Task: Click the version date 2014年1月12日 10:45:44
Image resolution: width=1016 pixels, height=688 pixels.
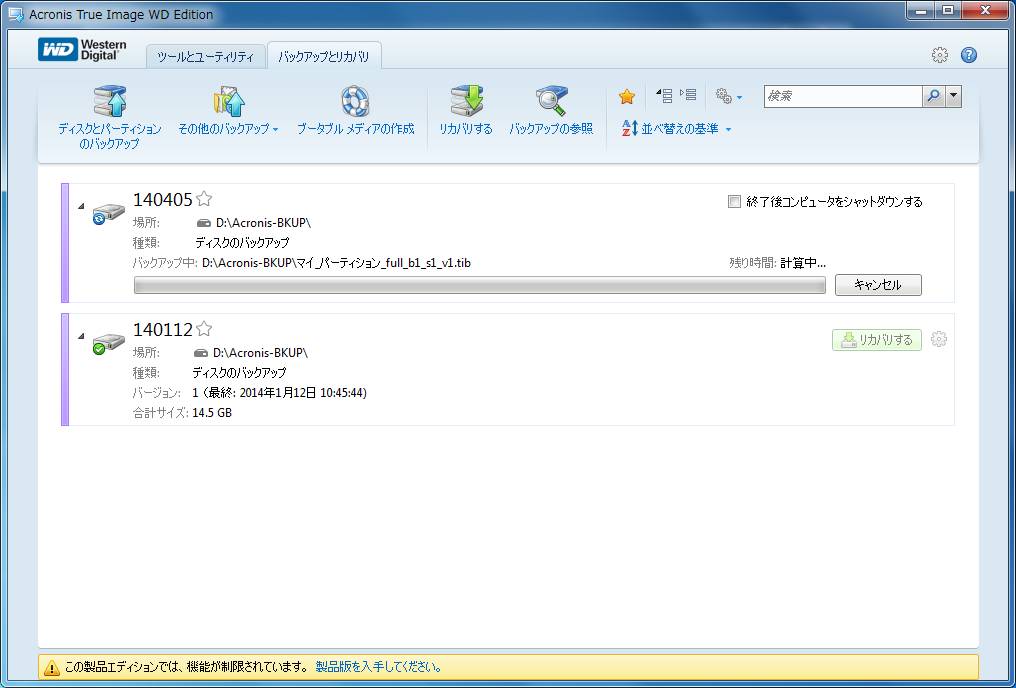Action: tap(302, 393)
